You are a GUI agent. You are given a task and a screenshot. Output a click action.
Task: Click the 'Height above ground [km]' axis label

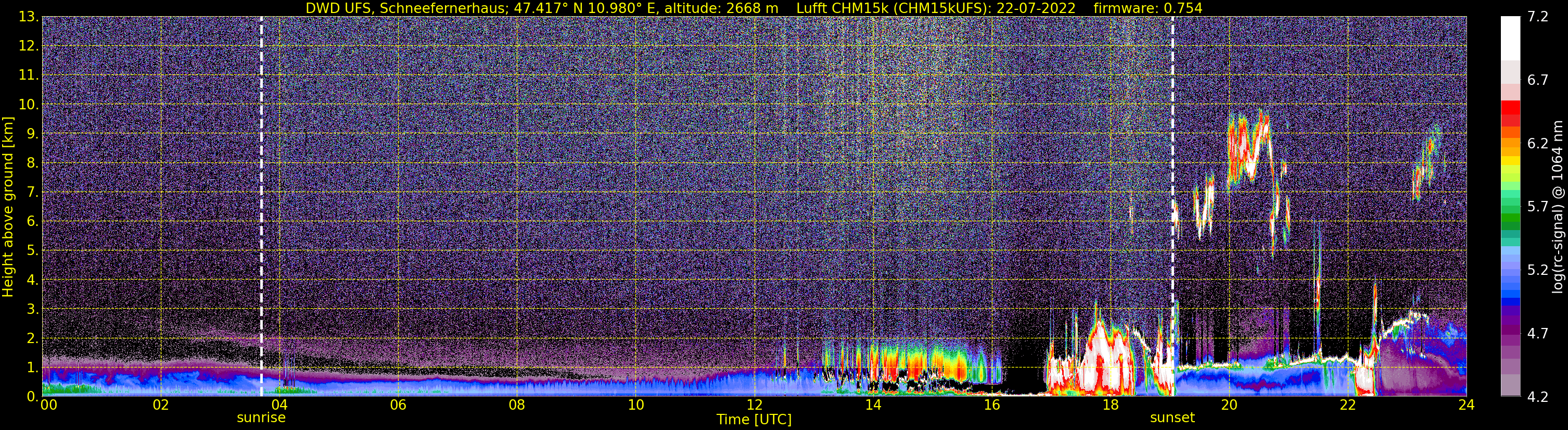[x=8, y=207]
